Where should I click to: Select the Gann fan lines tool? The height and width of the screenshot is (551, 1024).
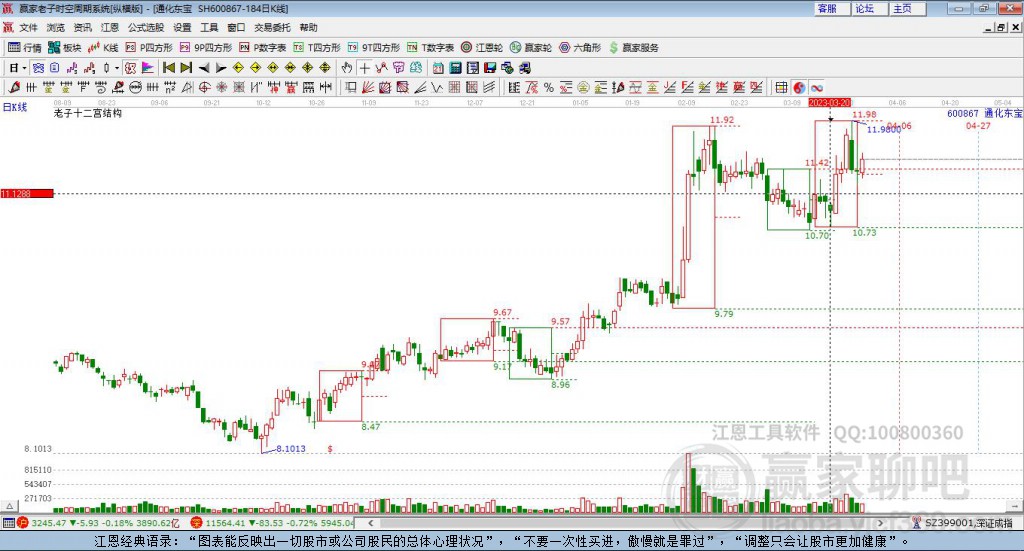point(368,87)
